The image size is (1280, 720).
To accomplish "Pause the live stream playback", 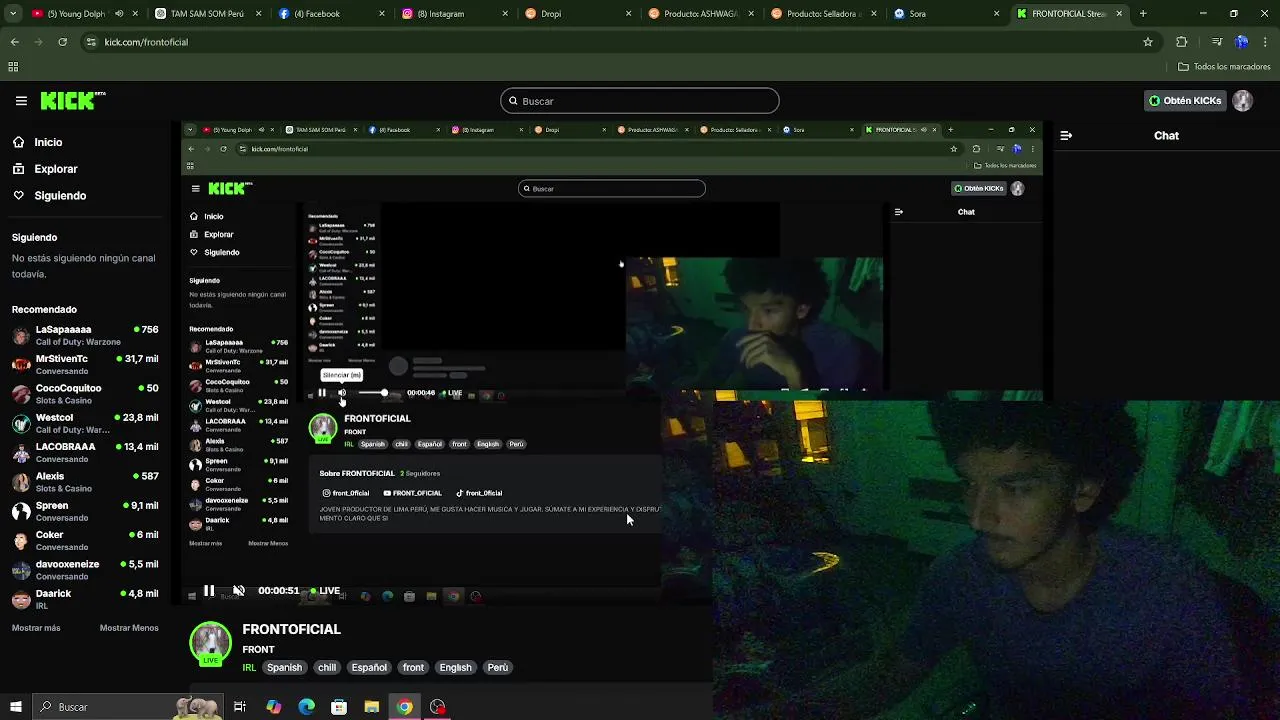I will (209, 591).
